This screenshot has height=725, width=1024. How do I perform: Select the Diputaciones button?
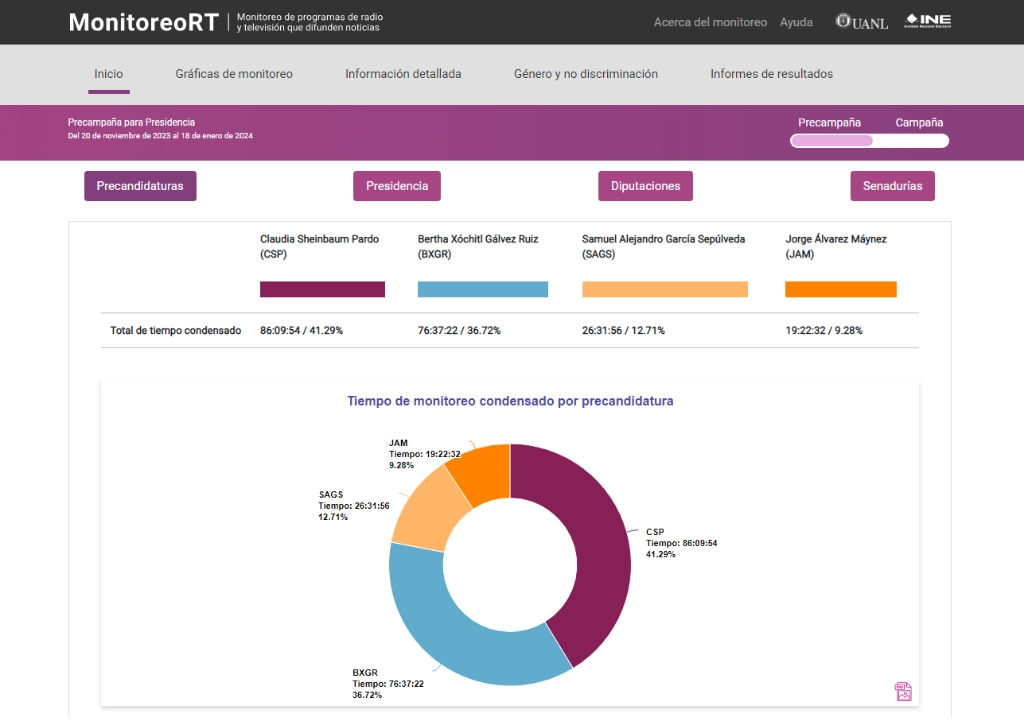[645, 186]
